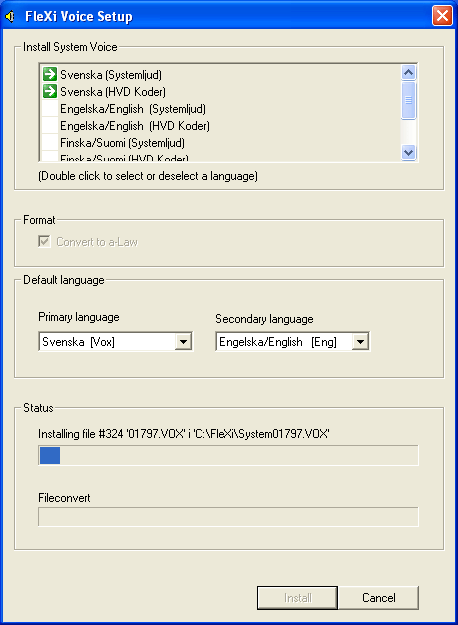Image resolution: width=458 pixels, height=625 pixels.
Task: Select the Engelska/English (Systemljud) list entry
Action: (133, 108)
